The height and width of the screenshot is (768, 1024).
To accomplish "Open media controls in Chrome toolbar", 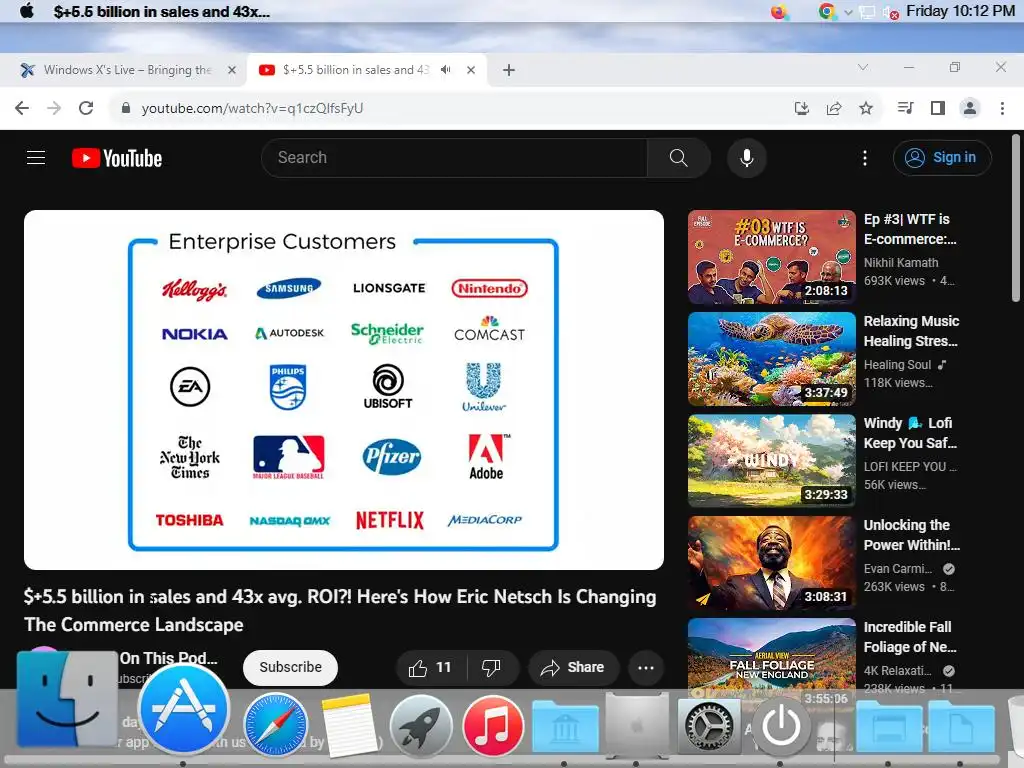I will [x=905, y=108].
